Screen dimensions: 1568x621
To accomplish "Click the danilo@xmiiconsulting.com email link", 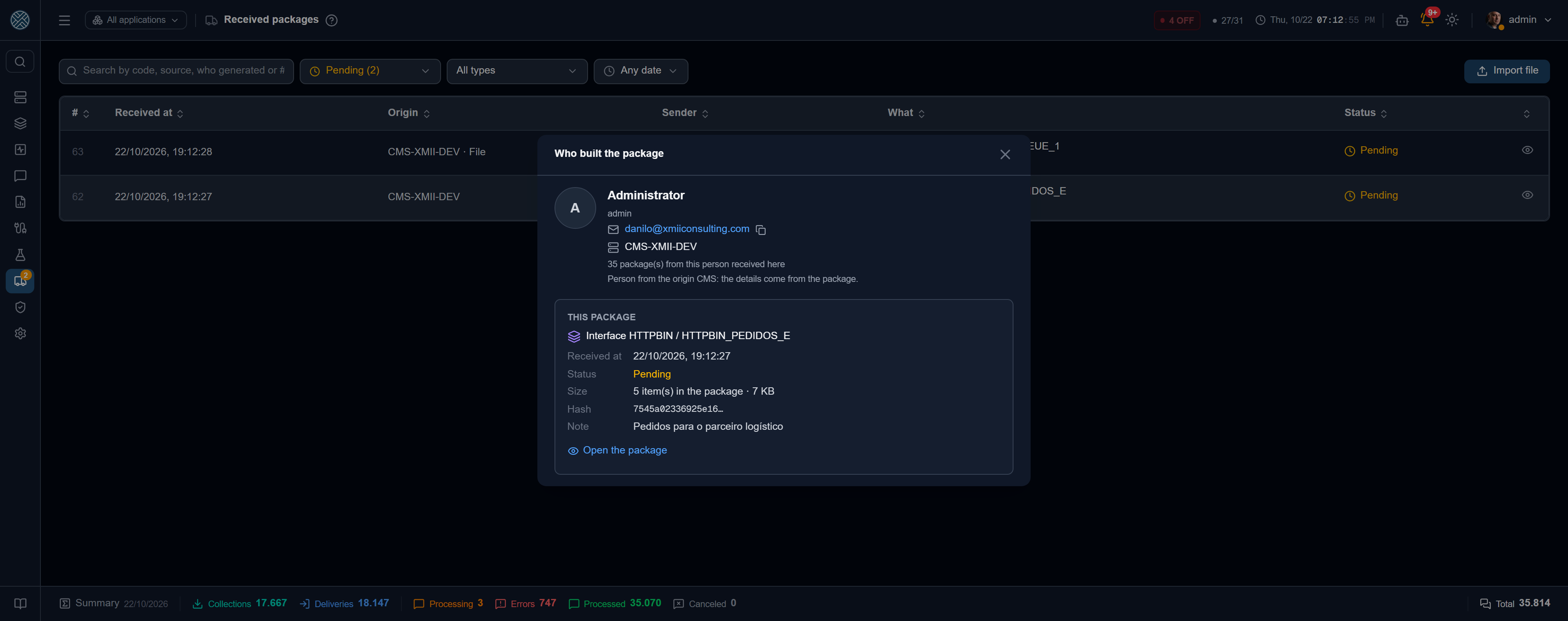I will click(686, 229).
